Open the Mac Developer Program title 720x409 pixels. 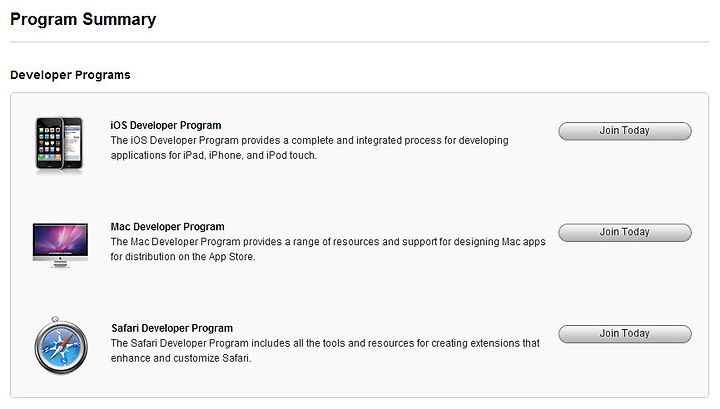click(x=168, y=227)
